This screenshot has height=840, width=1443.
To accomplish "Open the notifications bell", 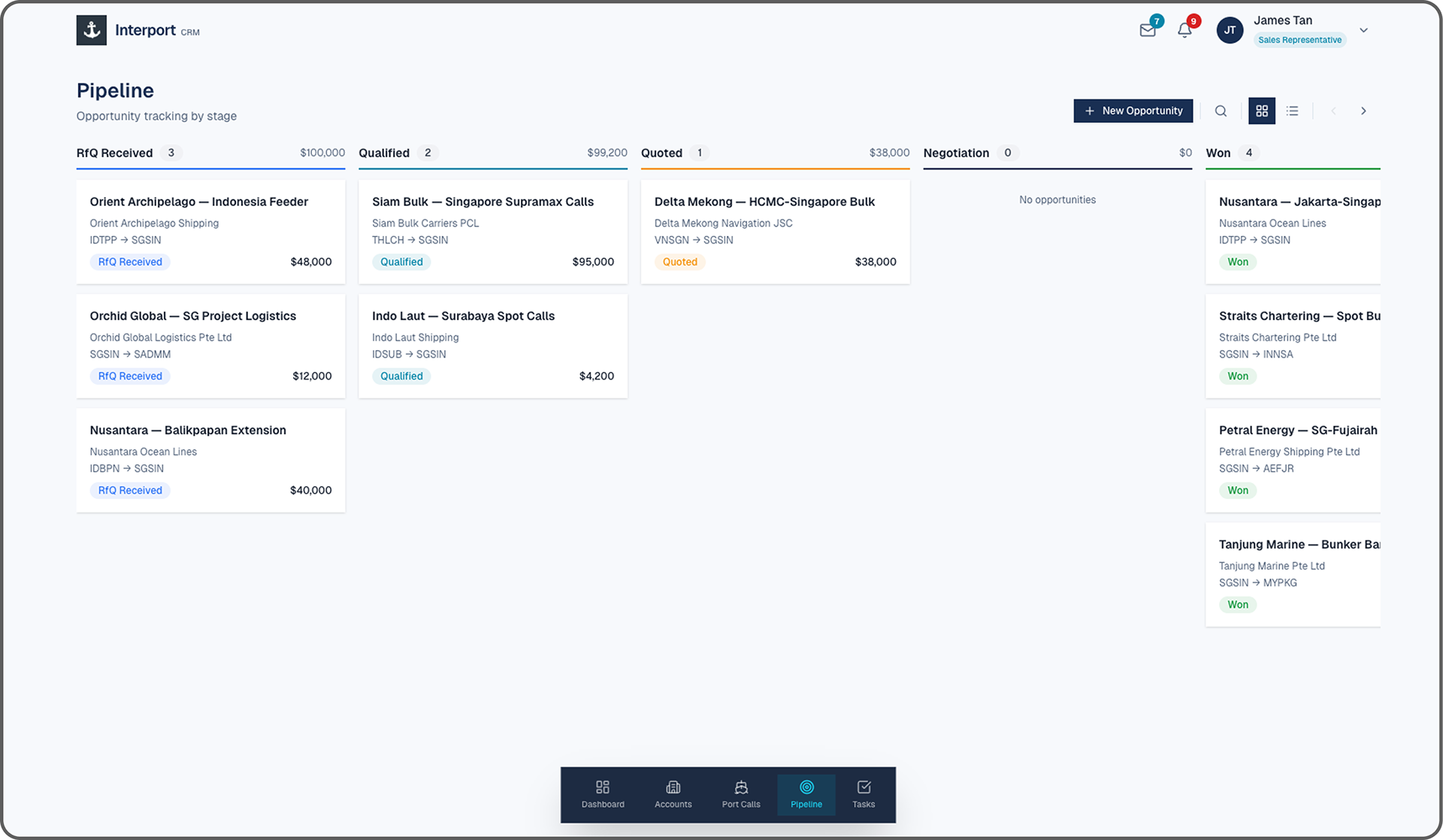I will tap(1184, 31).
